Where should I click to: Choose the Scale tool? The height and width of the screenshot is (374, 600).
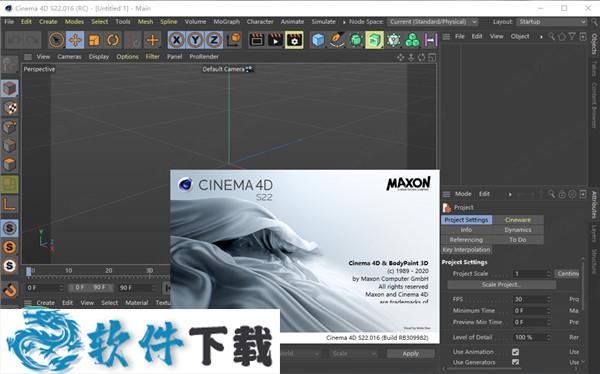[94, 40]
